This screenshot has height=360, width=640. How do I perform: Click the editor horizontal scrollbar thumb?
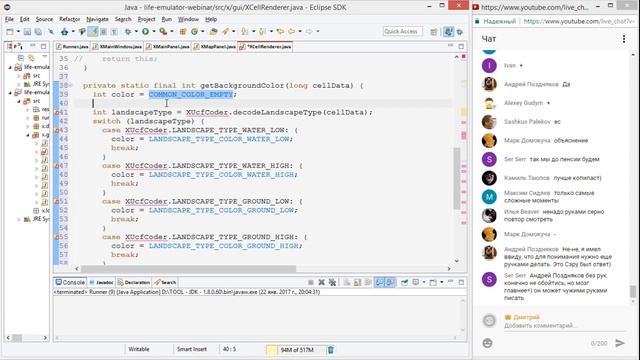pyautogui.click(x=188, y=269)
